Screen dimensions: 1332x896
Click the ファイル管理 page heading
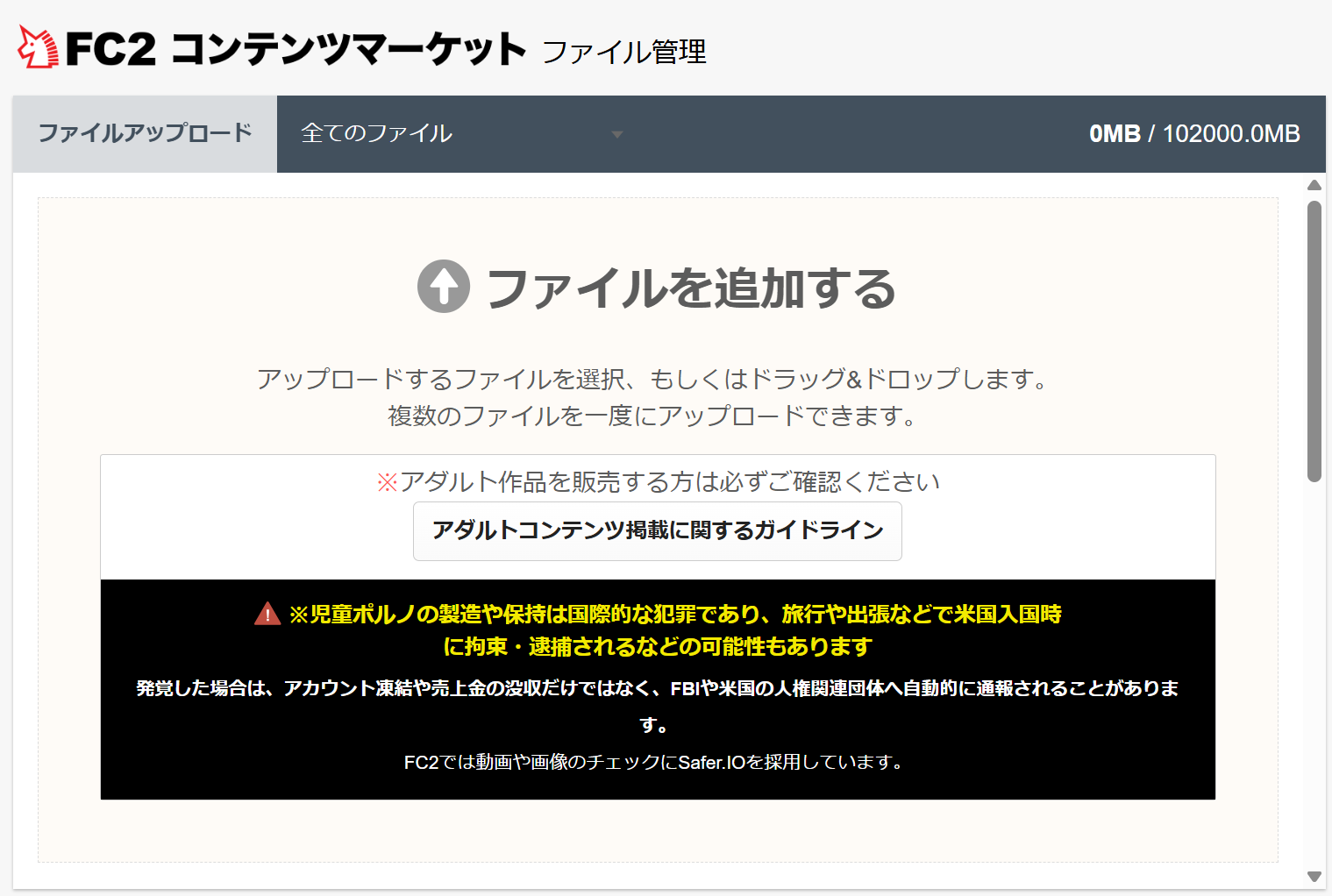tap(624, 52)
